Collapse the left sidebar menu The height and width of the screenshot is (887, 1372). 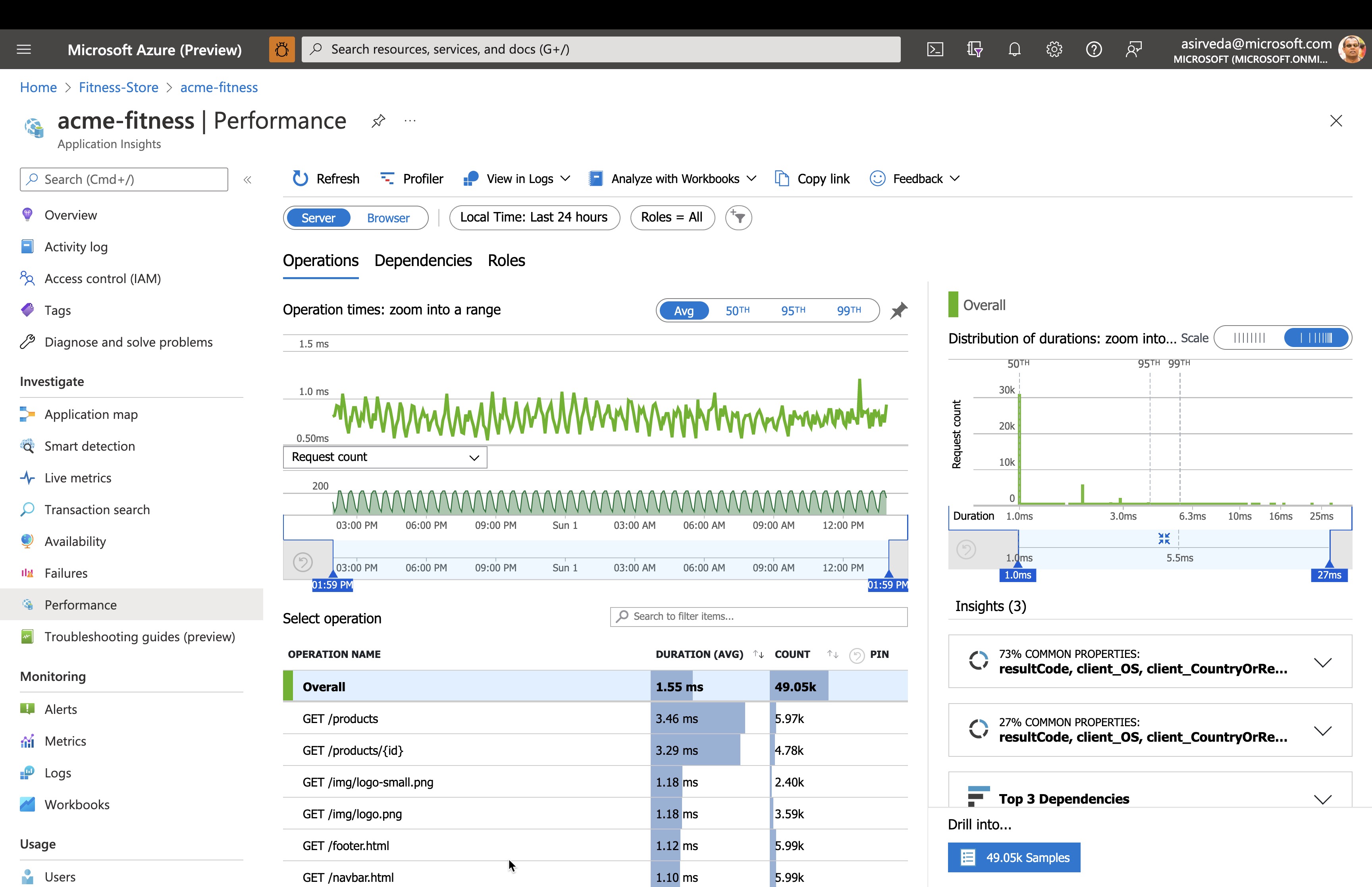click(248, 180)
